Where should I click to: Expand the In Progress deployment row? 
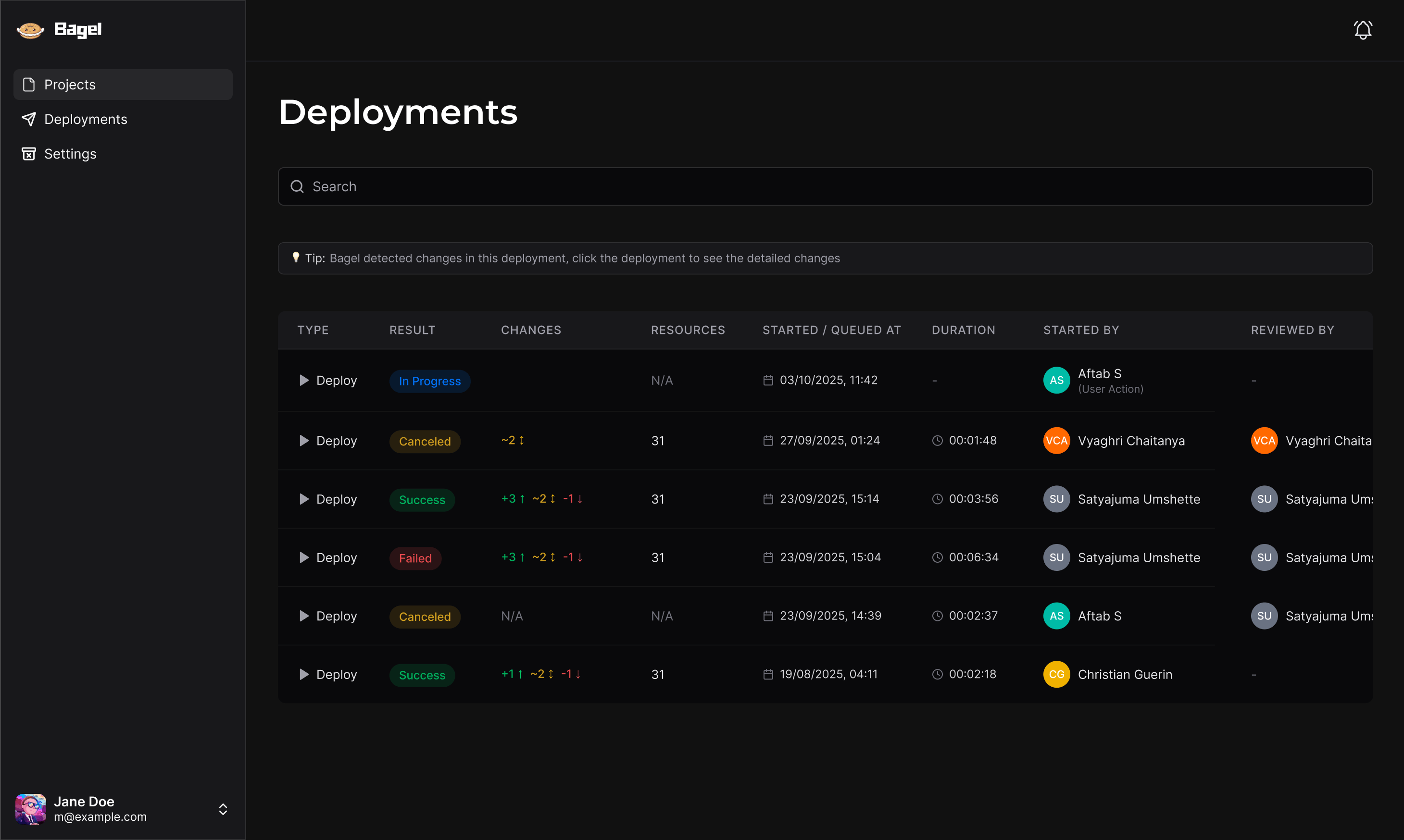(303, 381)
